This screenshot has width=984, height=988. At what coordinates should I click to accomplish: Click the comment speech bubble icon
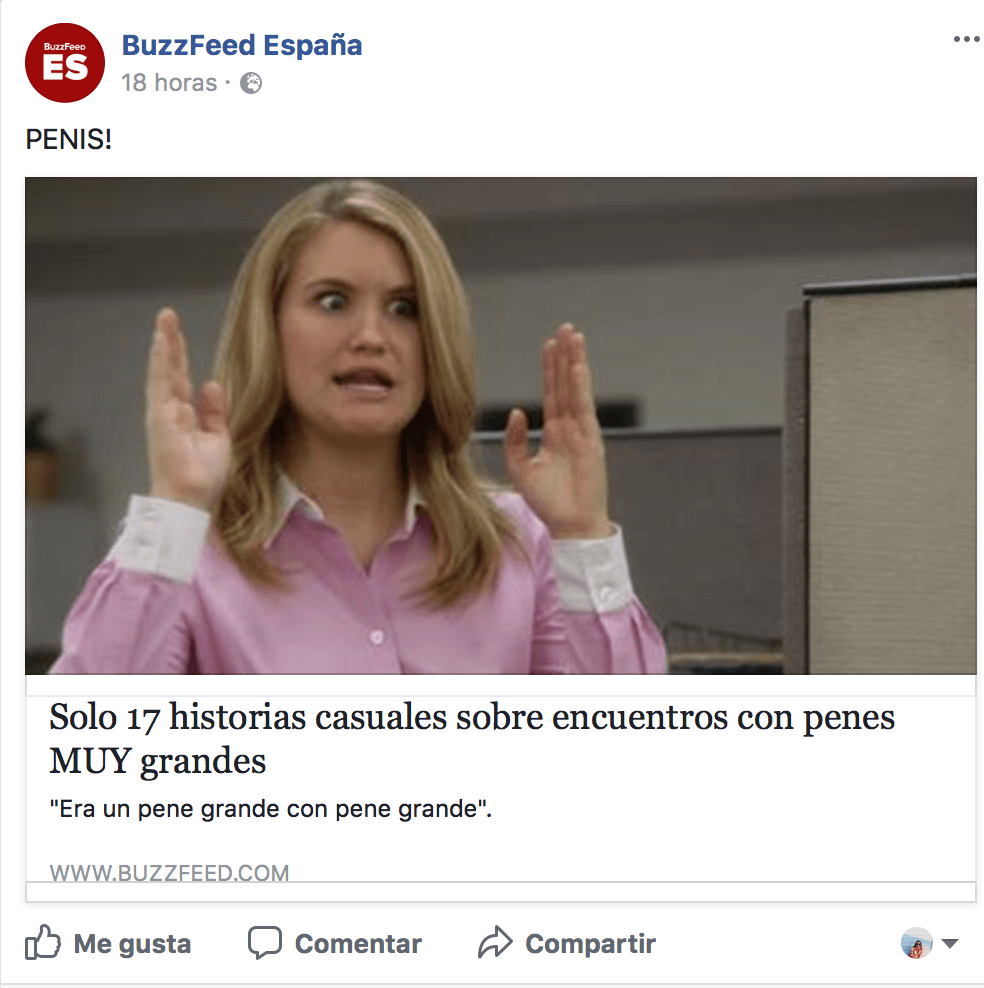[x=265, y=943]
